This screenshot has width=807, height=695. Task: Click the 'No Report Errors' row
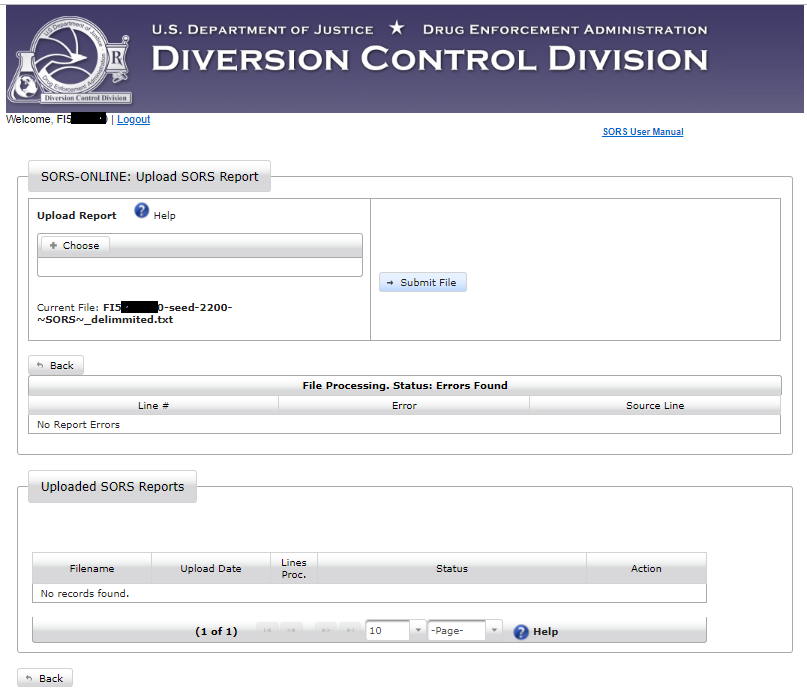point(405,425)
